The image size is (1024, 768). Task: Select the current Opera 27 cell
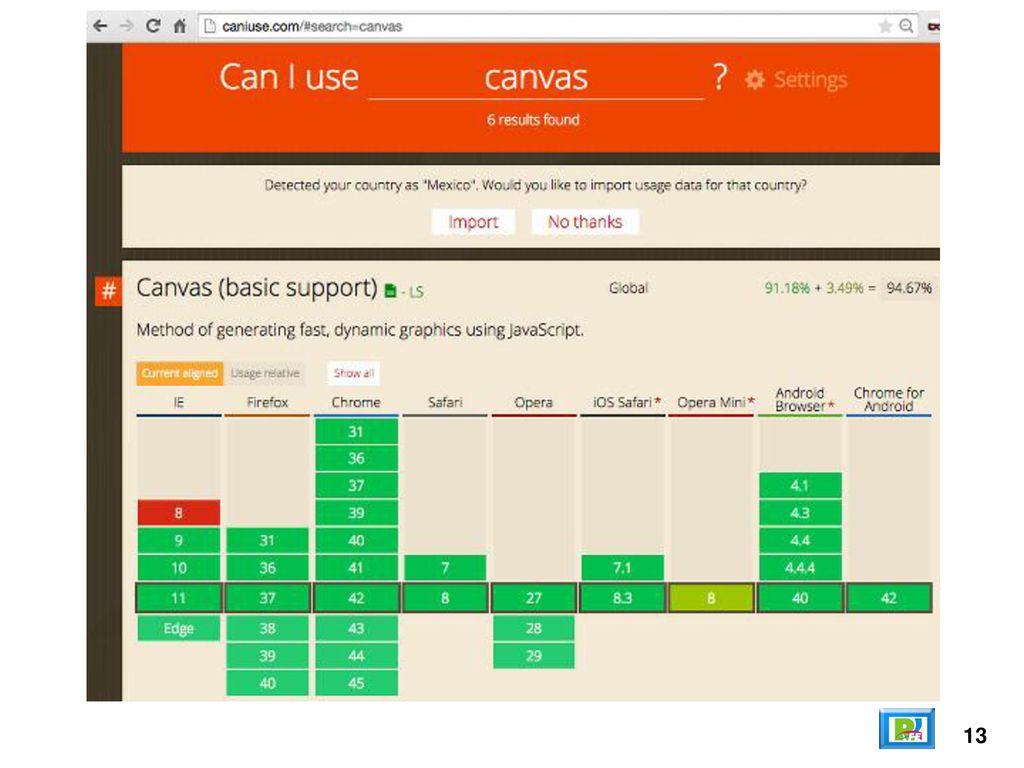pyautogui.click(x=534, y=598)
